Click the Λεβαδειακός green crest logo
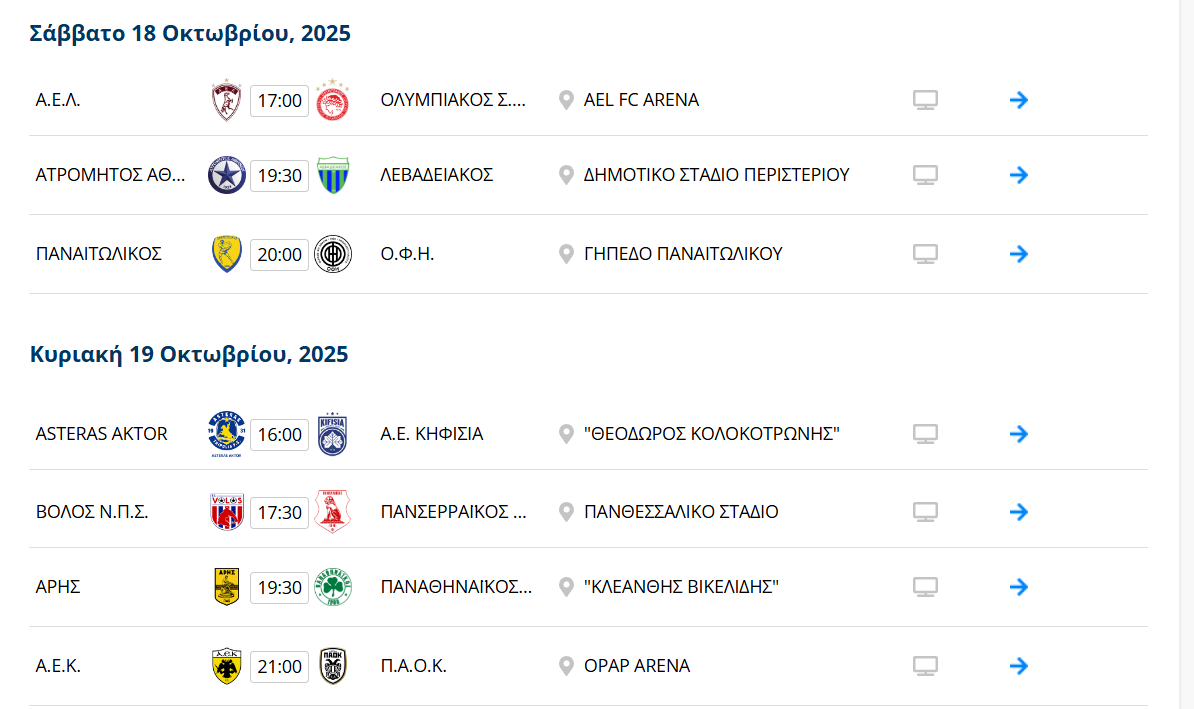The height and width of the screenshot is (709, 1194). (332, 175)
